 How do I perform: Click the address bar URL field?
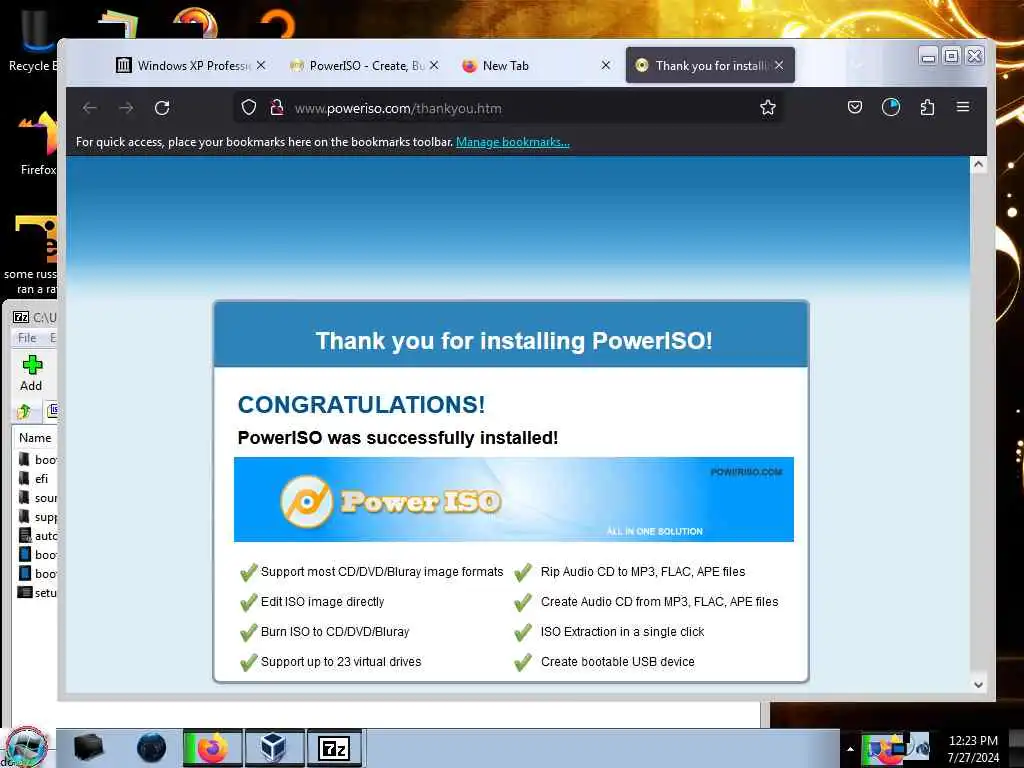coord(509,108)
